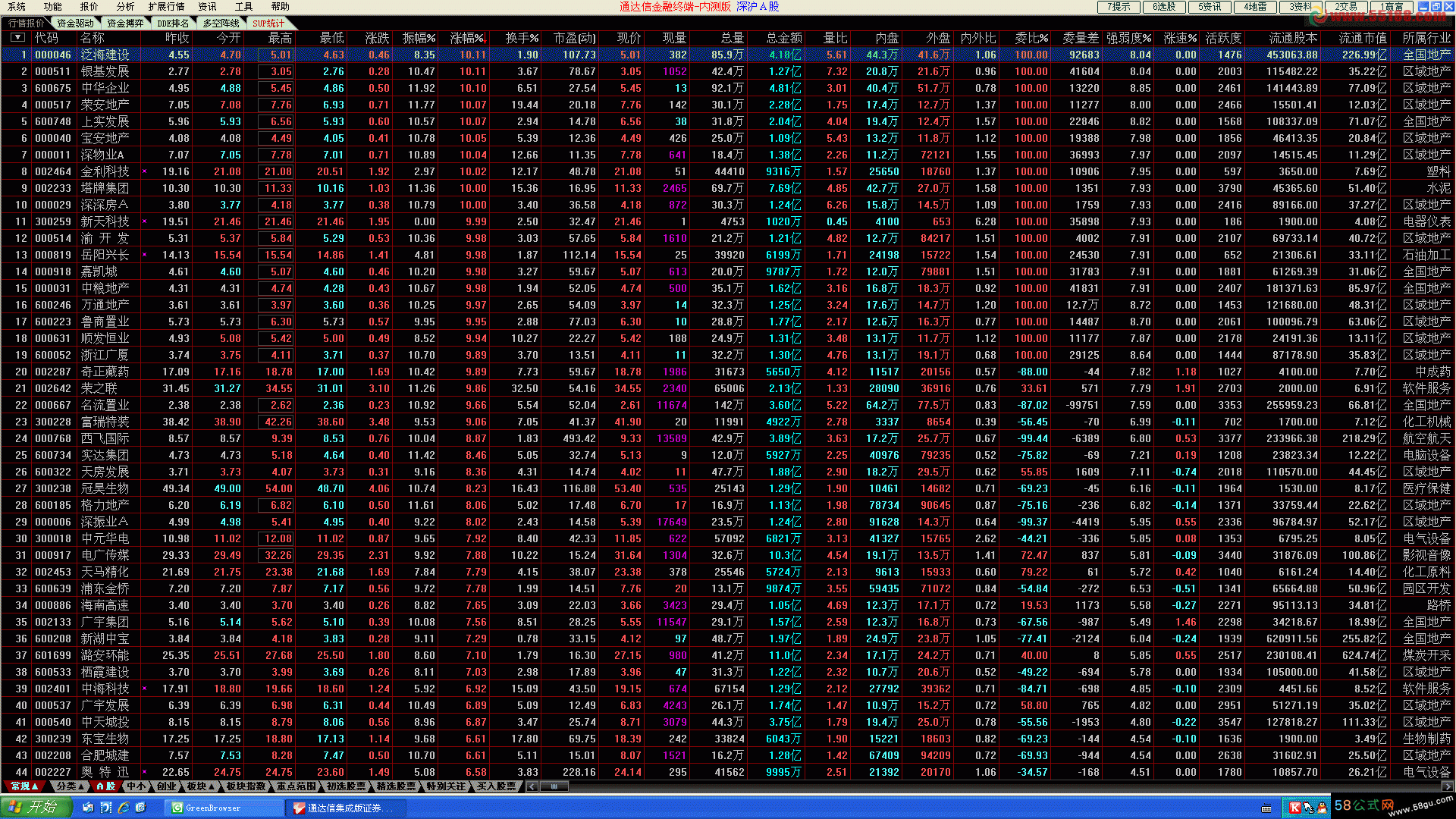Image resolution: width=1456 pixels, height=819 pixels.
Task: Select the 买入股票 bottom tab
Action: pyautogui.click(x=496, y=786)
